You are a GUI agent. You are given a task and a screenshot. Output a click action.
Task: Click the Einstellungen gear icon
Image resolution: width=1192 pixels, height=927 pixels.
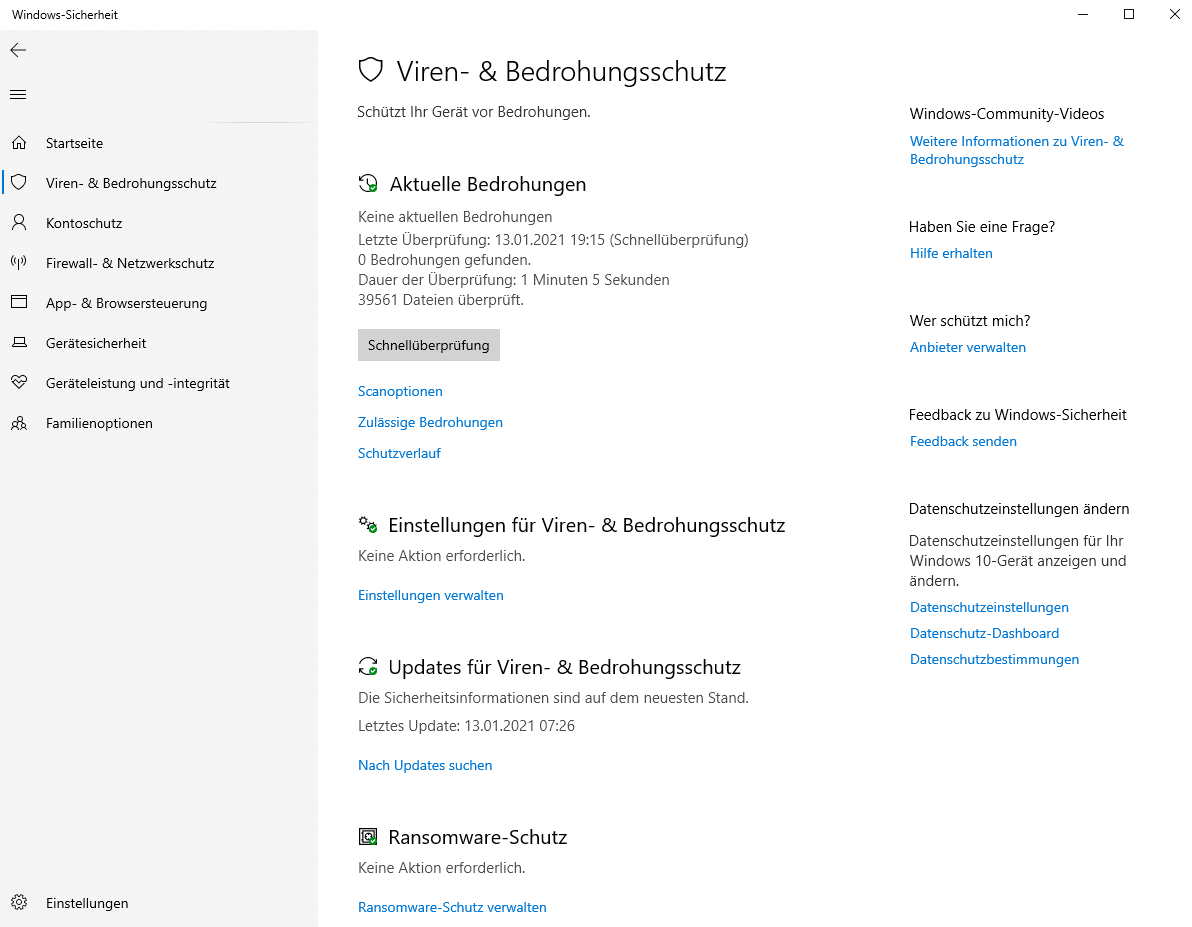coord(19,903)
